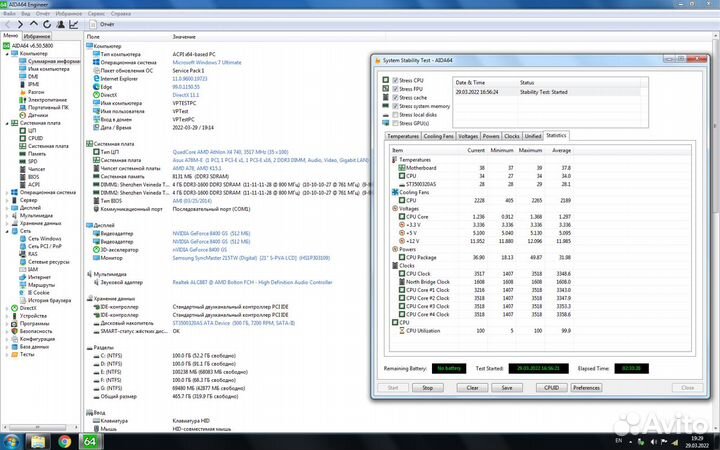Toggle the Stress cache checkbox
The height and width of the screenshot is (450, 720).
click(x=395, y=98)
